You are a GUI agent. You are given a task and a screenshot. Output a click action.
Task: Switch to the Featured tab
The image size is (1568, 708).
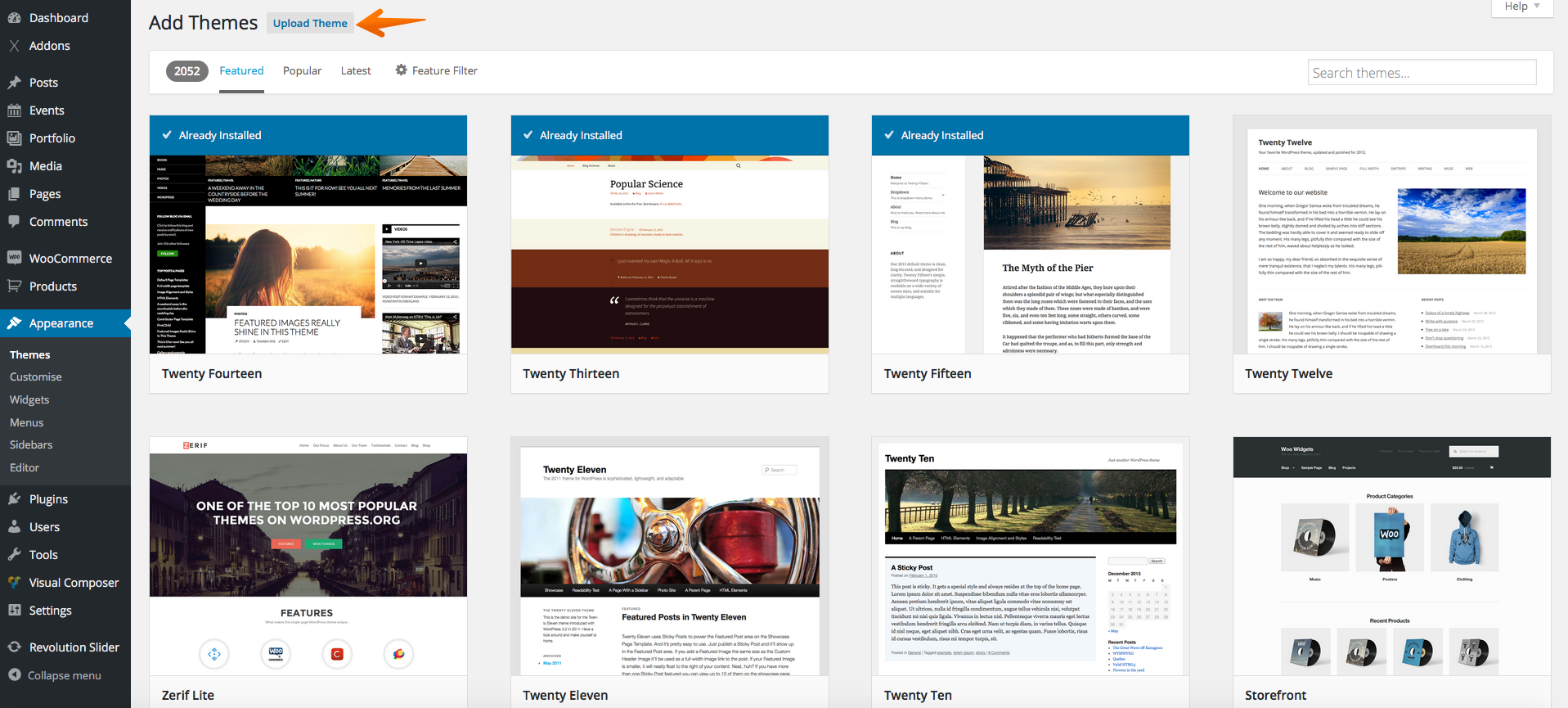tap(241, 71)
